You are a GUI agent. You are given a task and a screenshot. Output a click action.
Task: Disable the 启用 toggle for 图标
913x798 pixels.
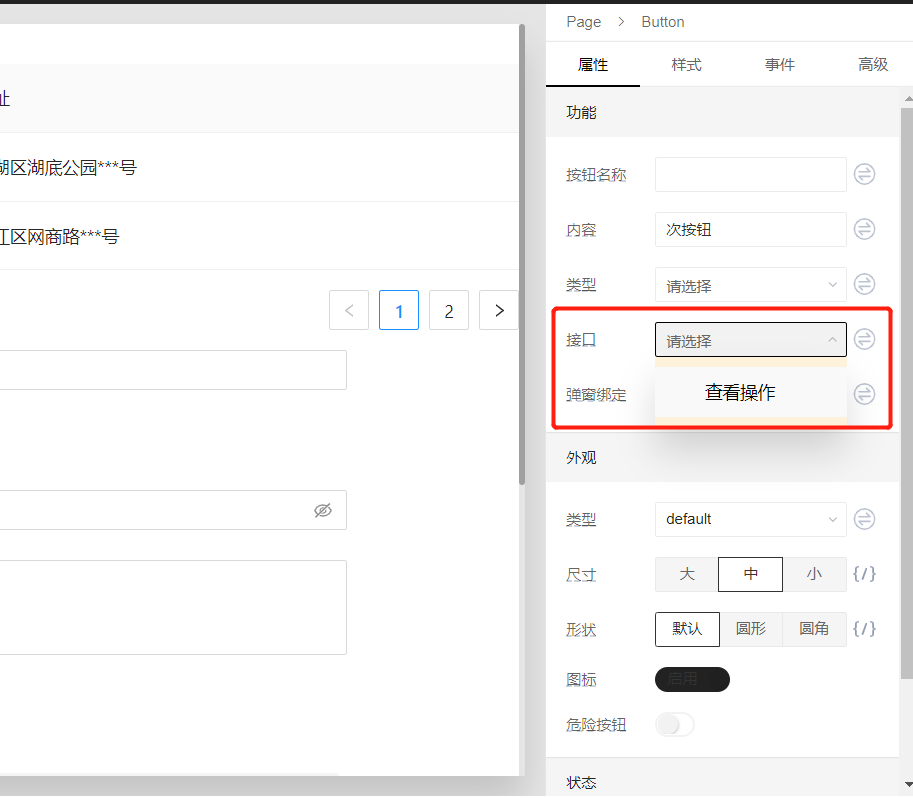tap(692, 679)
